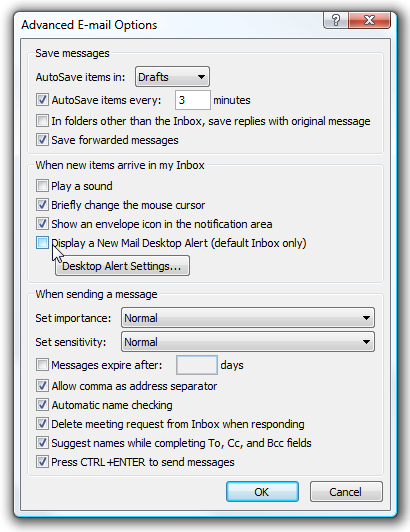
Task: Open Desktop Alert Settings
Action: (x=122, y=266)
